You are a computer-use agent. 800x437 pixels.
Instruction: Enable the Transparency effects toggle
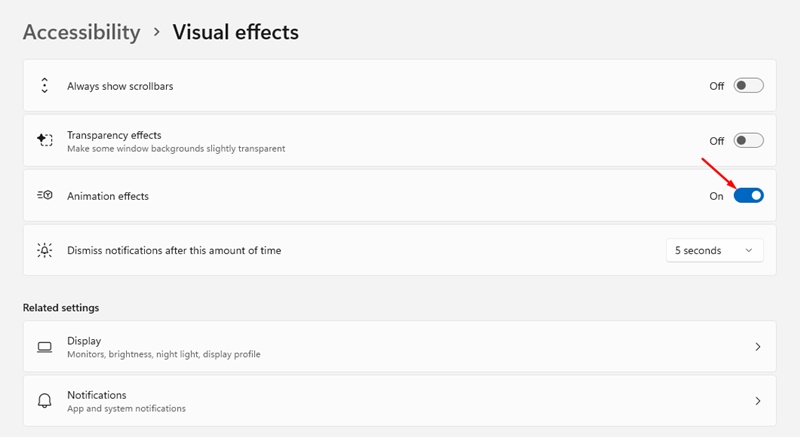coord(748,141)
